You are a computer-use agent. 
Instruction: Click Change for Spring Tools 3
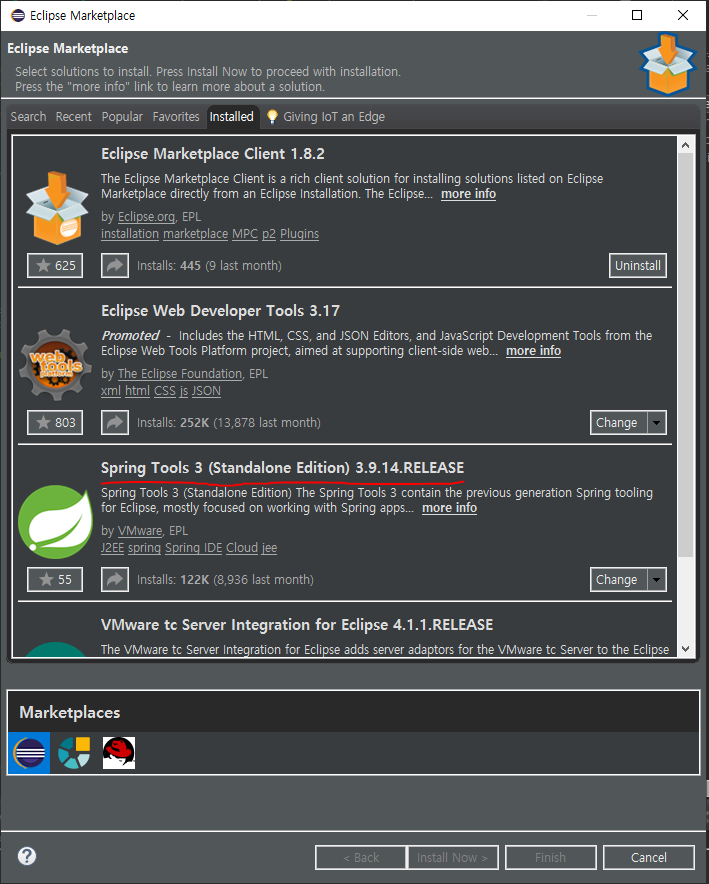point(618,580)
